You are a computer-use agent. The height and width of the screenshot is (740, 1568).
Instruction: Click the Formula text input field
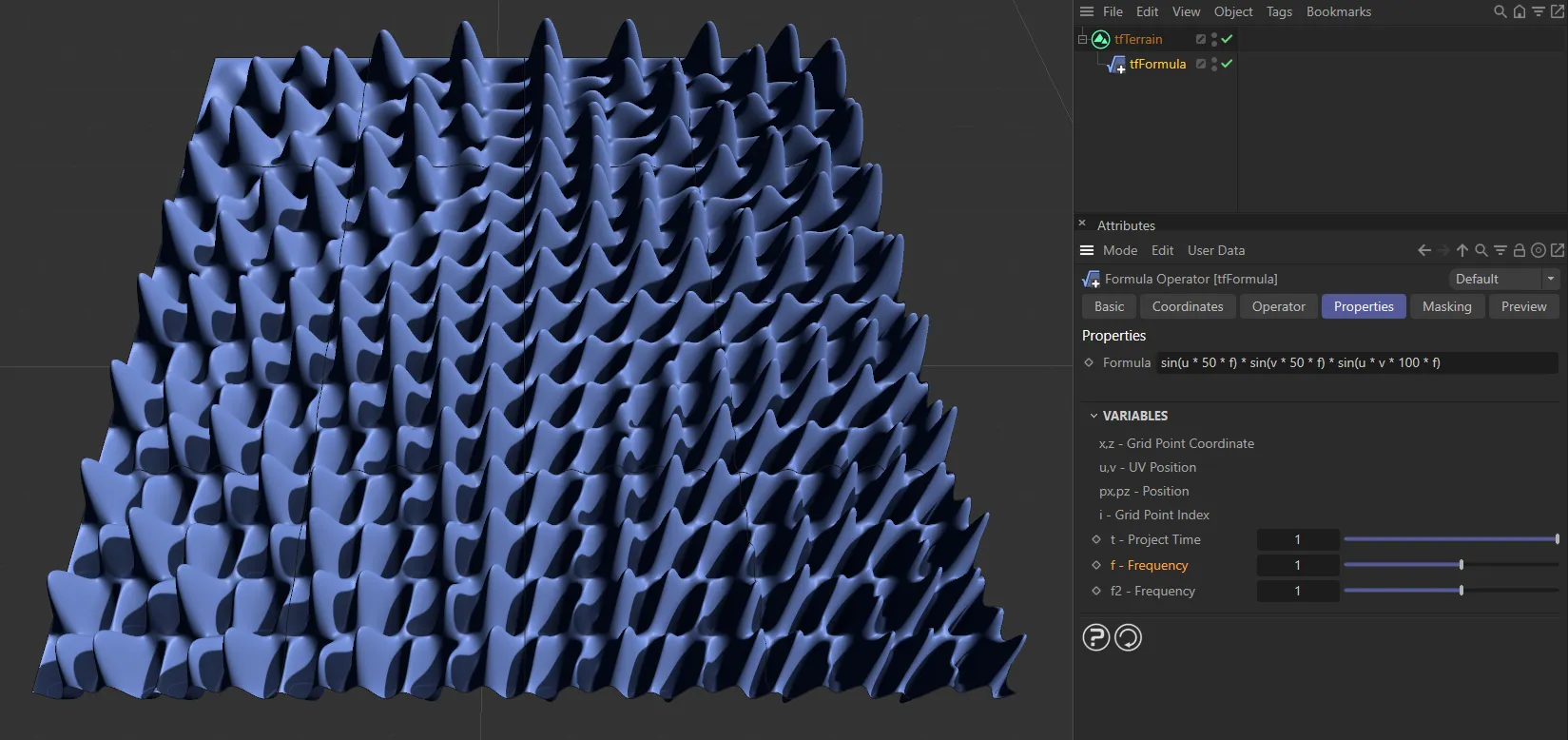[1356, 362]
